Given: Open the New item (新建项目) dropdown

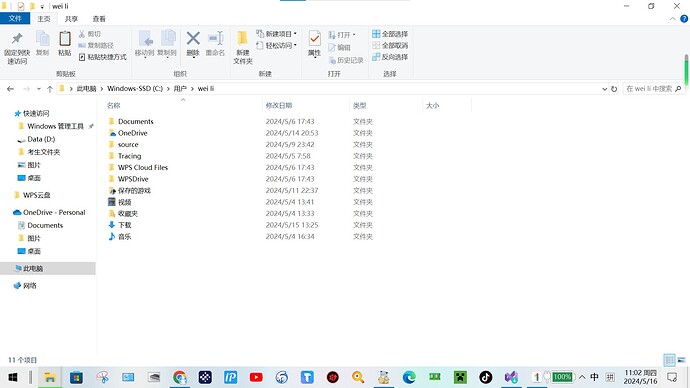Looking at the screenshot, I should click(x=276, y=34).
